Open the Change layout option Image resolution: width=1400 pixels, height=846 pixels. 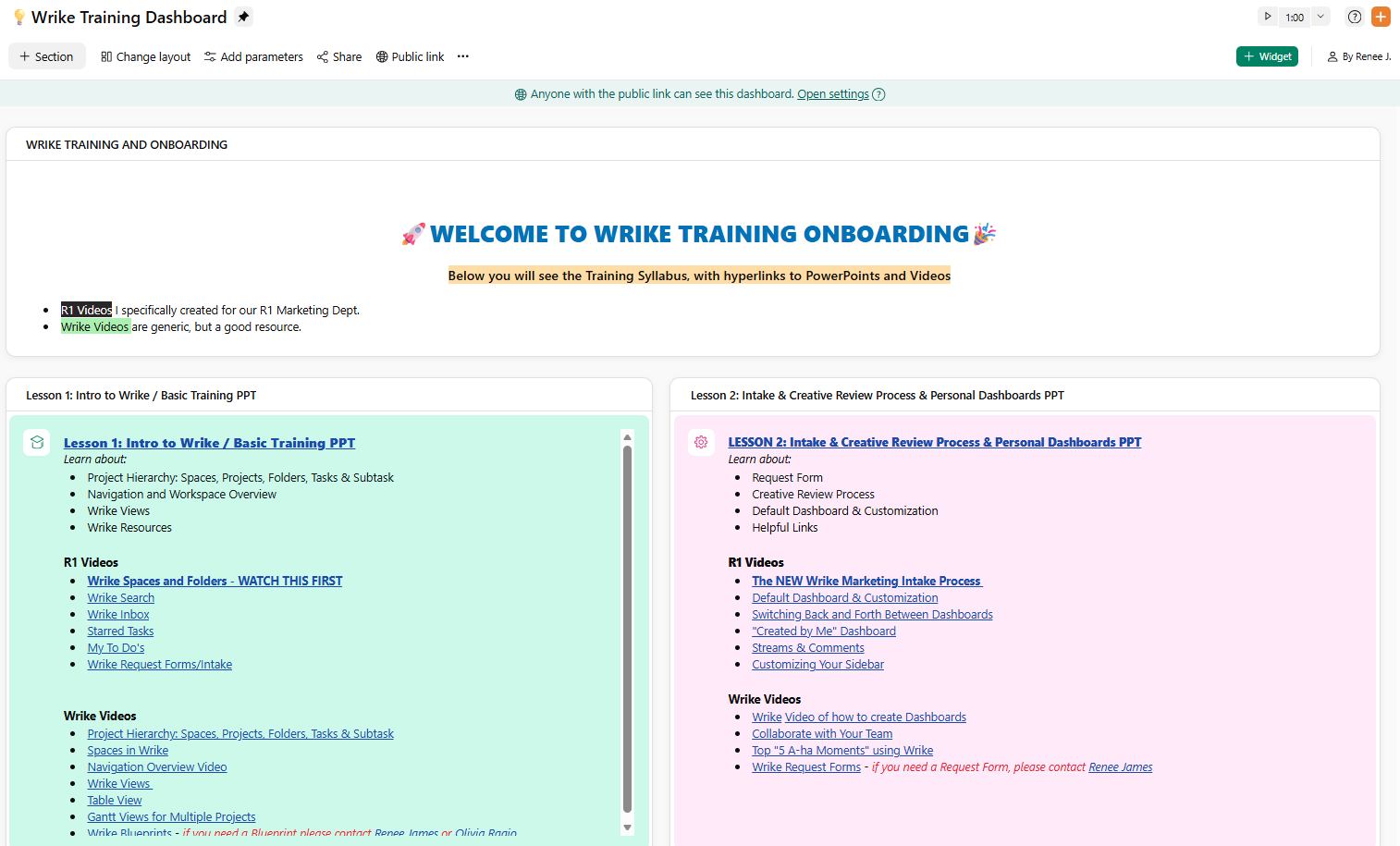coord(145,56)
